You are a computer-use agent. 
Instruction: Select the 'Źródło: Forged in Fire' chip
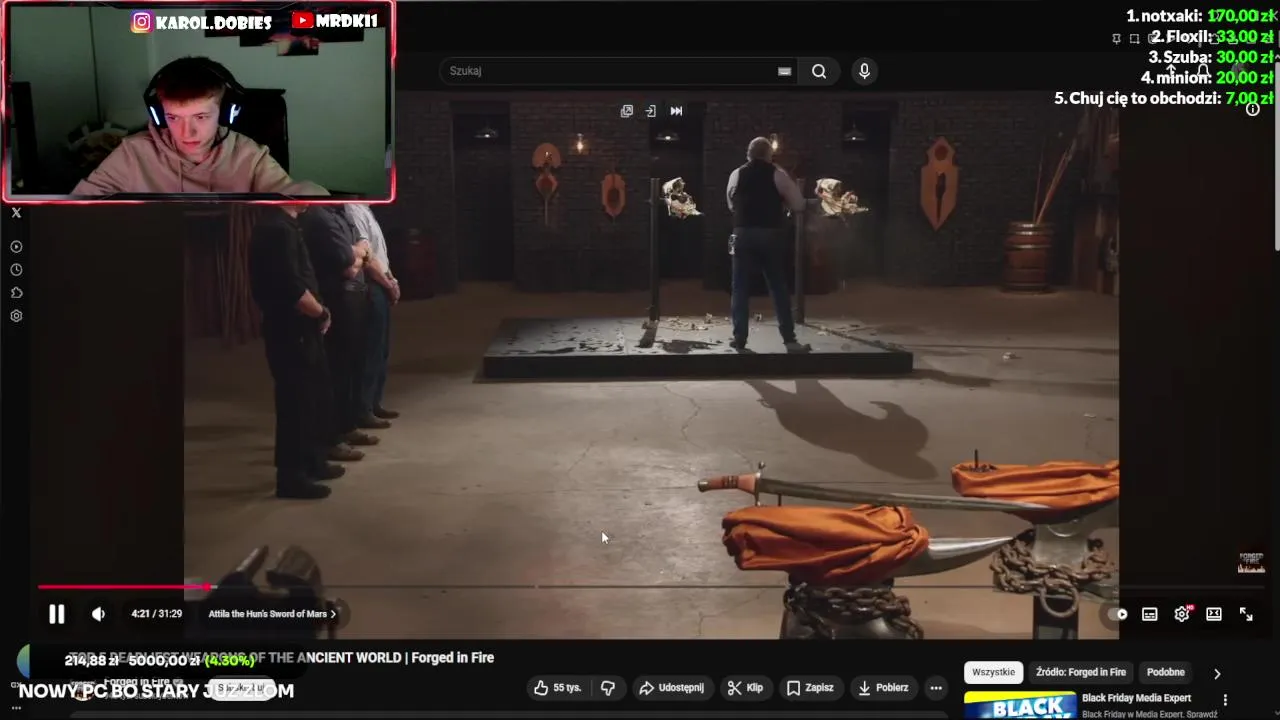1081,672
